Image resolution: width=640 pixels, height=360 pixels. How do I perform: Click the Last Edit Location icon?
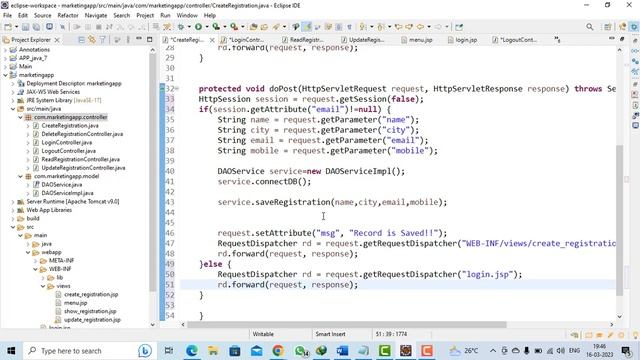398,27
